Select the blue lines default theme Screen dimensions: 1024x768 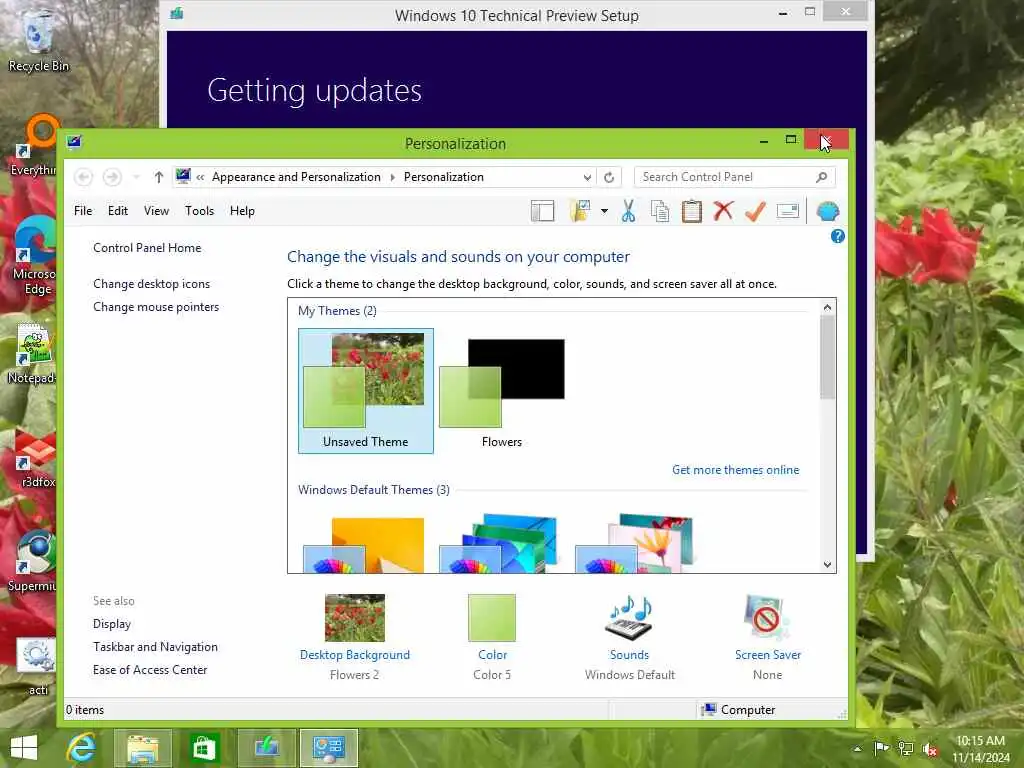coord(500,543)
